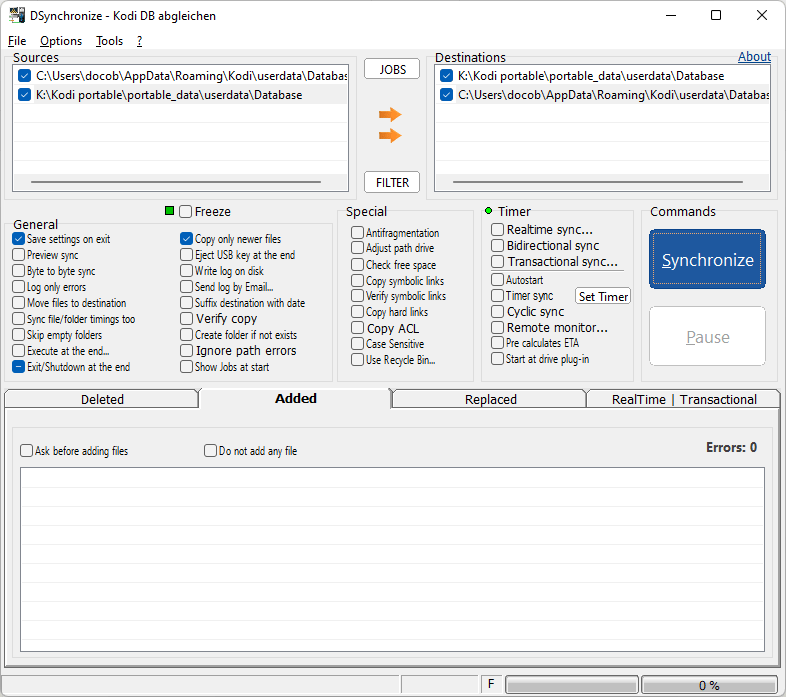Viewport: 786px width, 697px height.
Task: Enable Send log by Email option
Action: pyautogui.click(x=186, y=287)
